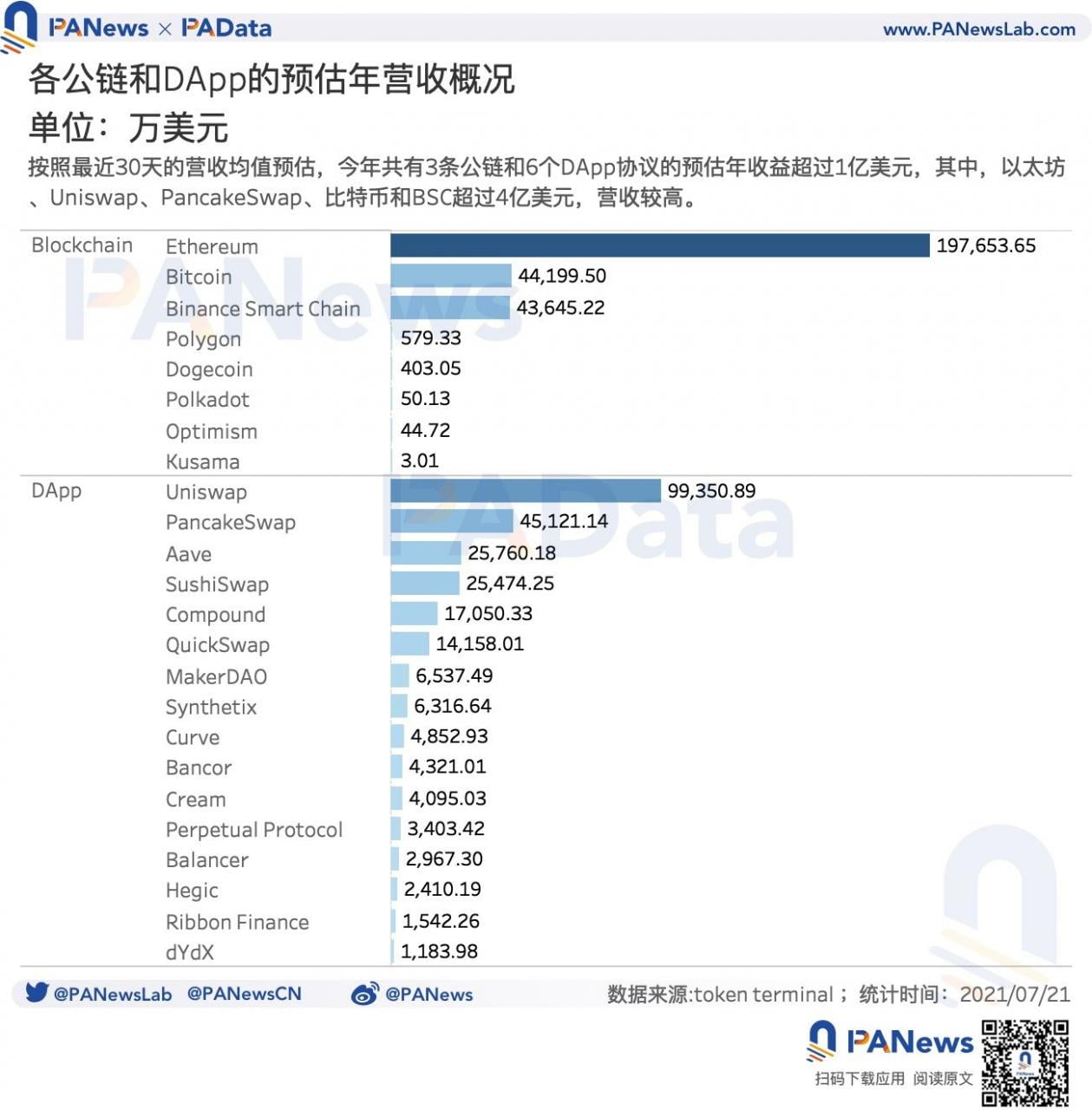Collapse the Bitcoin revenue row
1092x1110 pixels.
coord(198,276)
